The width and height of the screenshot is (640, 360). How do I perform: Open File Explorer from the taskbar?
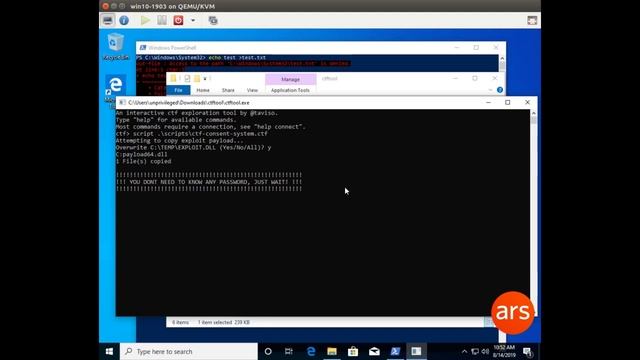tap(332, 351)
